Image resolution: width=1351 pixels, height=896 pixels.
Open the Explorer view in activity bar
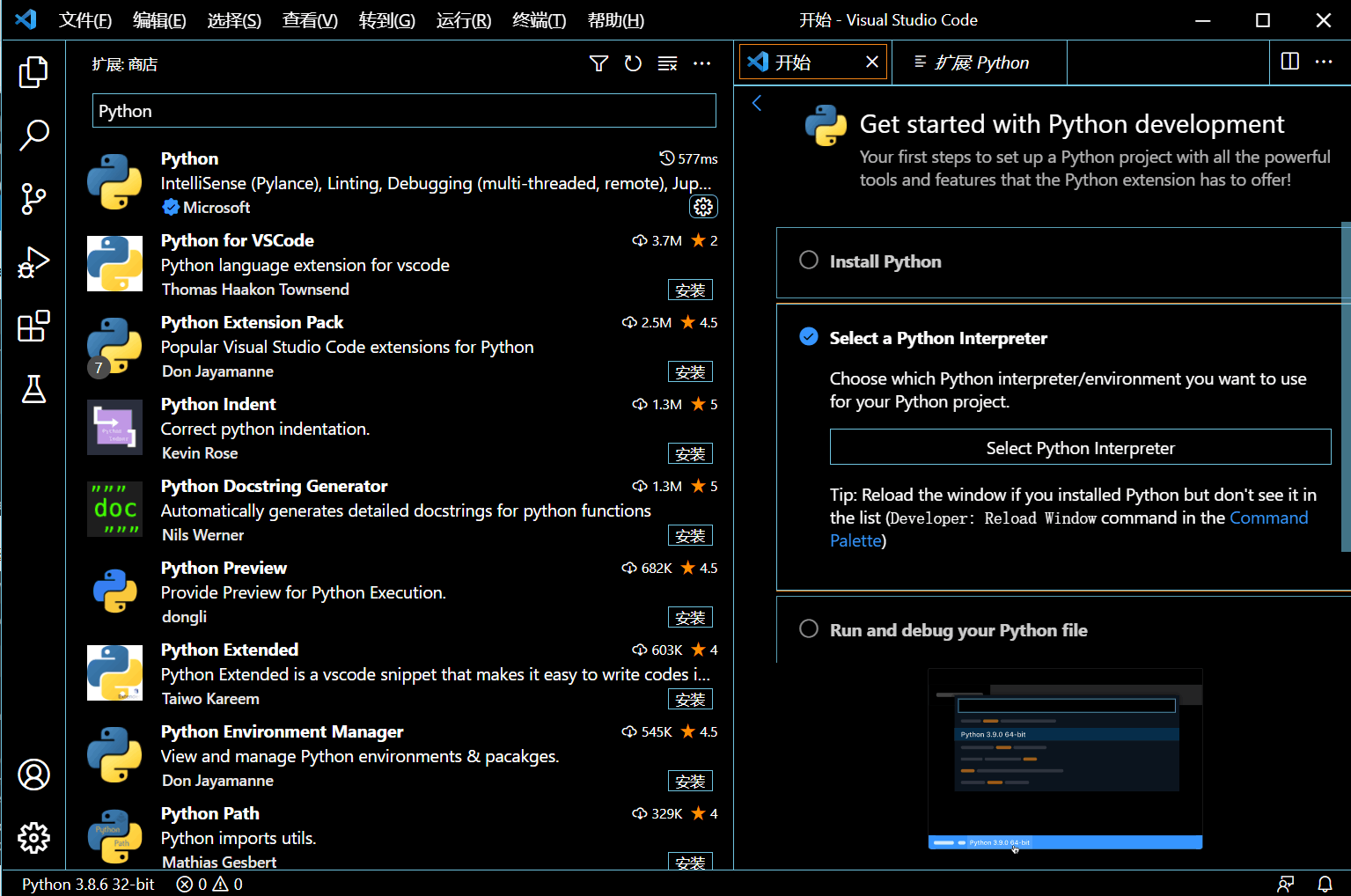[33, 71]
